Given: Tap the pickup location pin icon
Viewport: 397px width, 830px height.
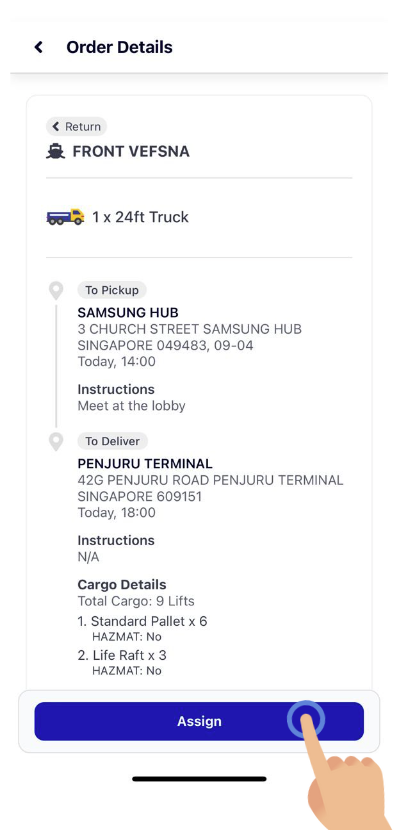Looking at the screenshot, I should tap(56, 291).
